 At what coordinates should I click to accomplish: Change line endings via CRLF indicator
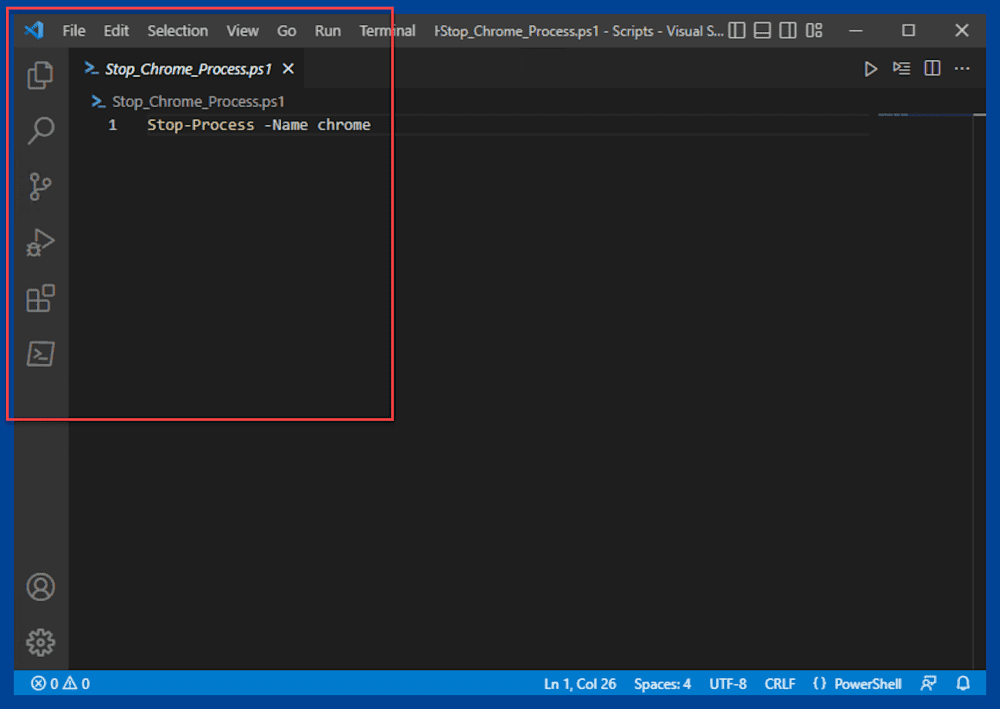coord(780,683)
